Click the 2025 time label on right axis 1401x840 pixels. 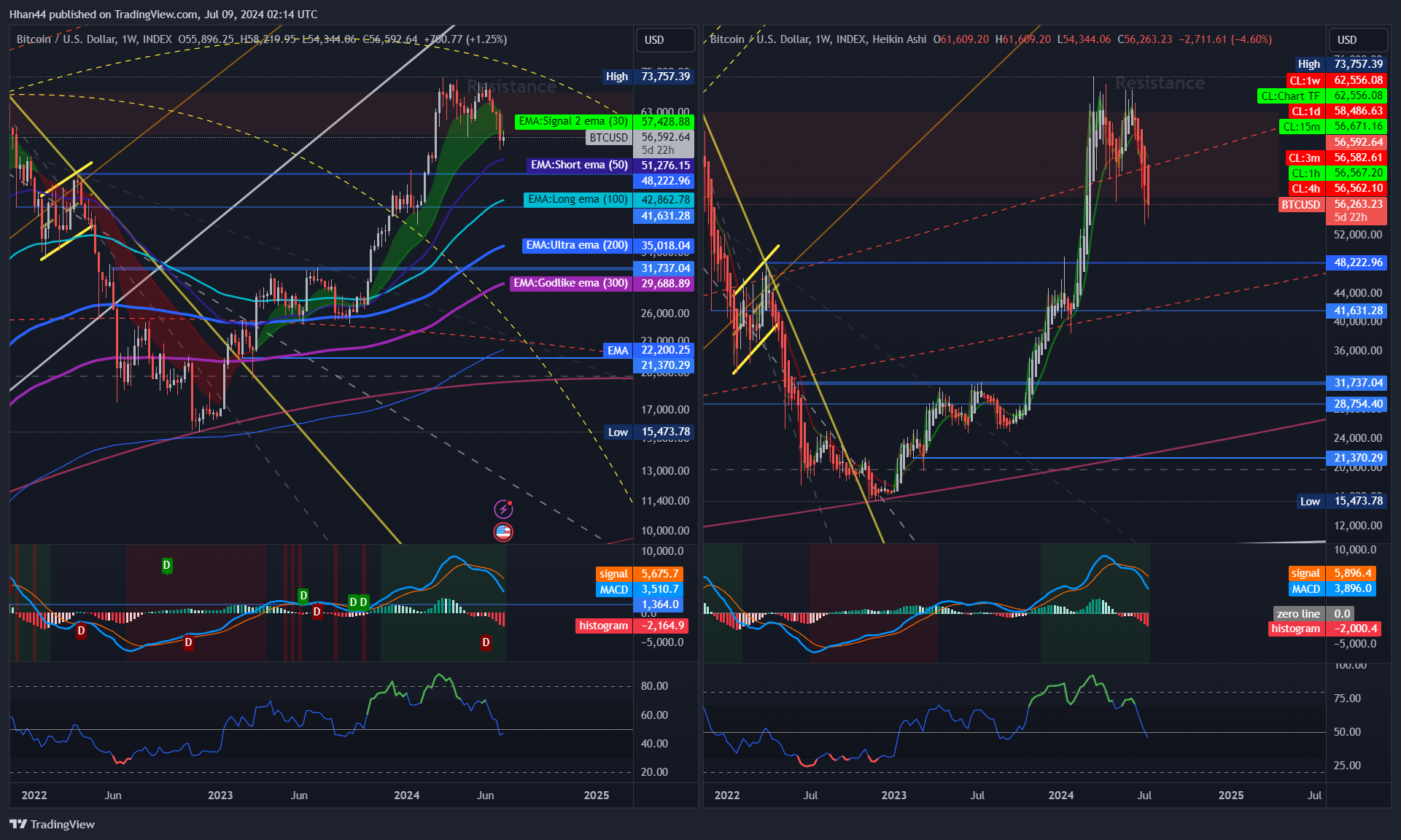[1231, 796]
